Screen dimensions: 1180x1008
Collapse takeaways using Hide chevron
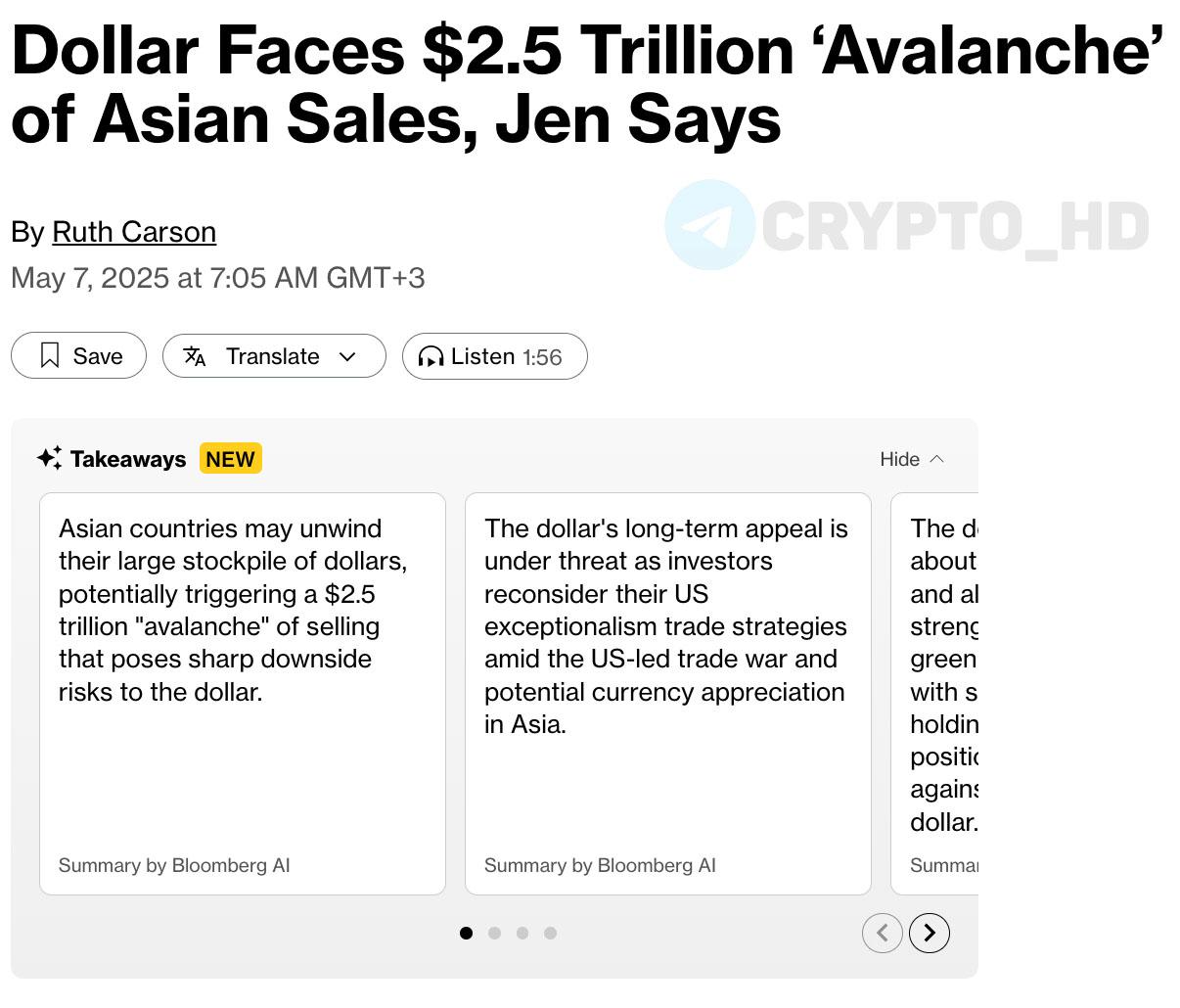click(936, 459)
